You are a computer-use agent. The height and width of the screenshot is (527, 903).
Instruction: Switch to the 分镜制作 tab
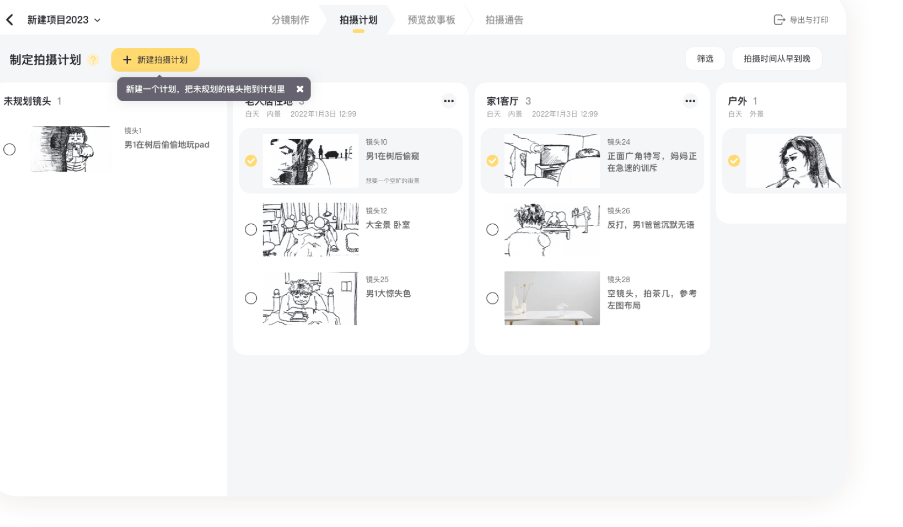(290, 20)
